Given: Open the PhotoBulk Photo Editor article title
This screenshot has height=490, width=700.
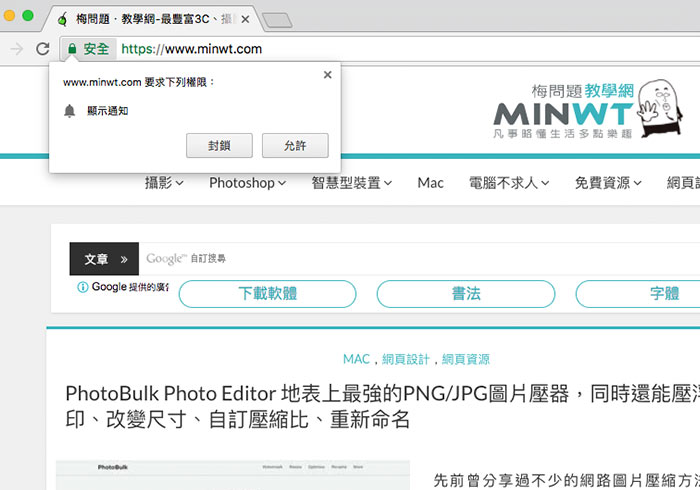Looking at the screenshot, I should (383, 407).
